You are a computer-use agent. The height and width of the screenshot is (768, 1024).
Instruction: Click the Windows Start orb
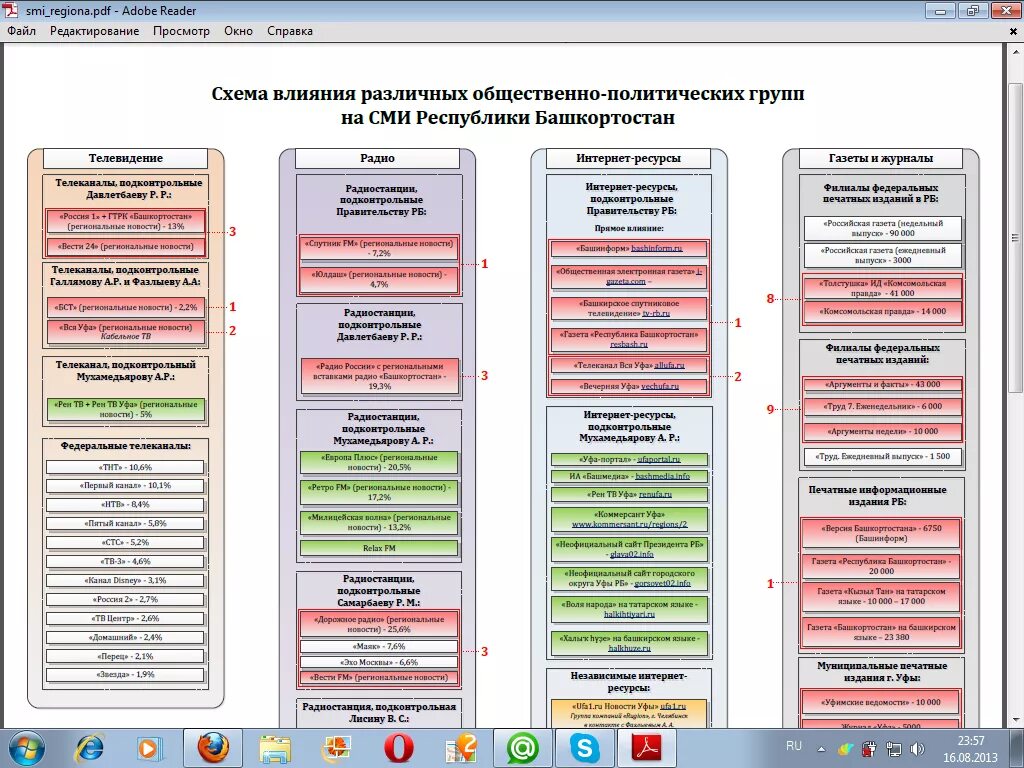27,748
